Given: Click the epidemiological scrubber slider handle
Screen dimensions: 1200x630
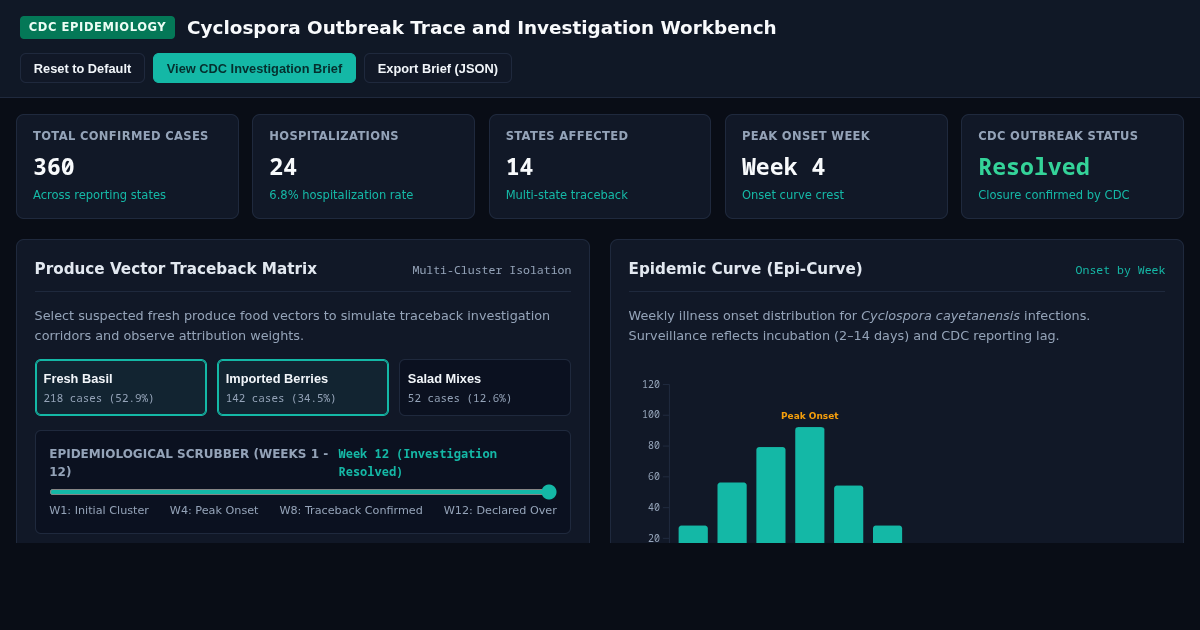Looking at the screenshot, I should [549, 492].
